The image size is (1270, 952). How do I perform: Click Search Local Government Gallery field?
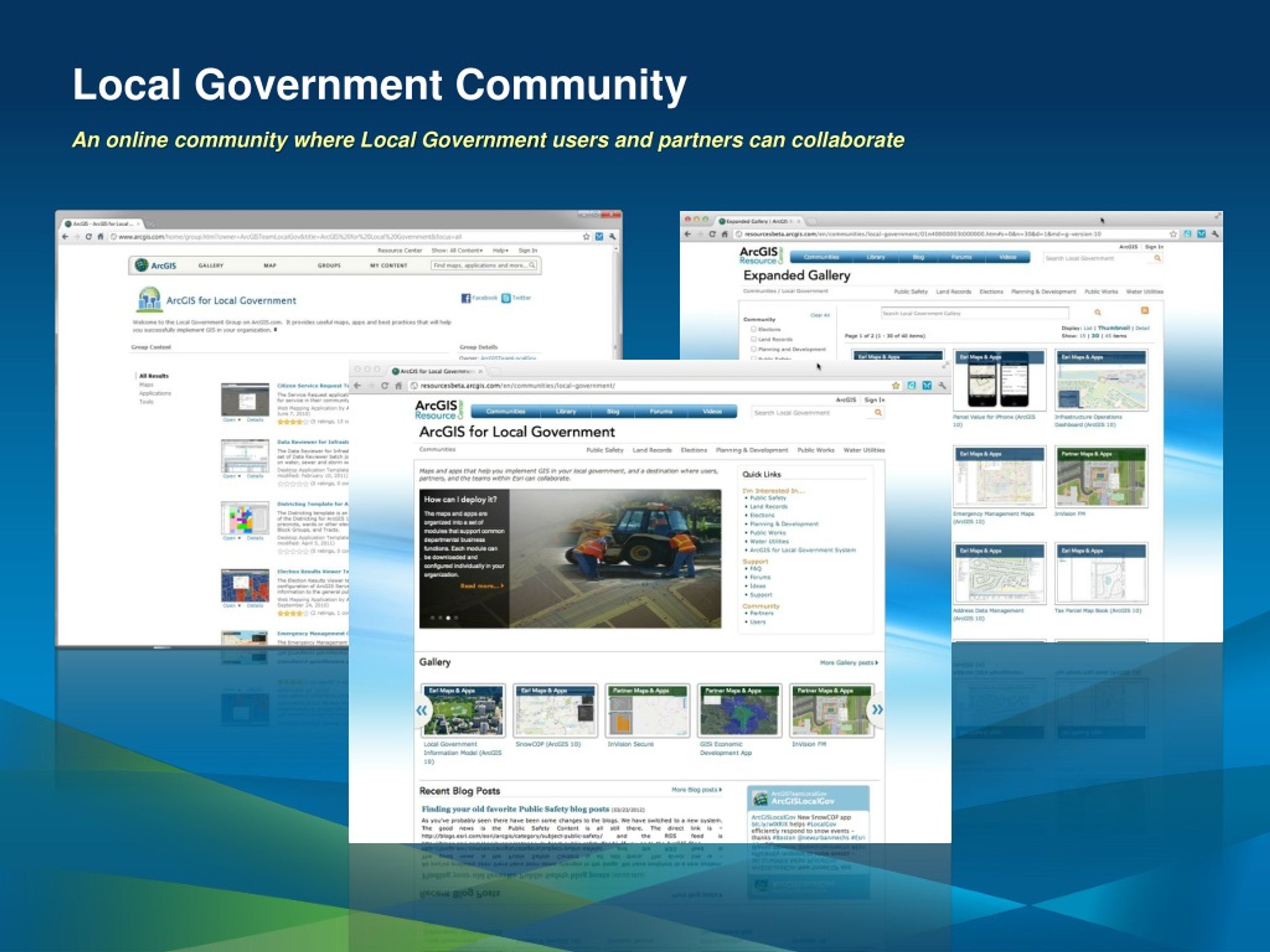(x=975, y=313)
